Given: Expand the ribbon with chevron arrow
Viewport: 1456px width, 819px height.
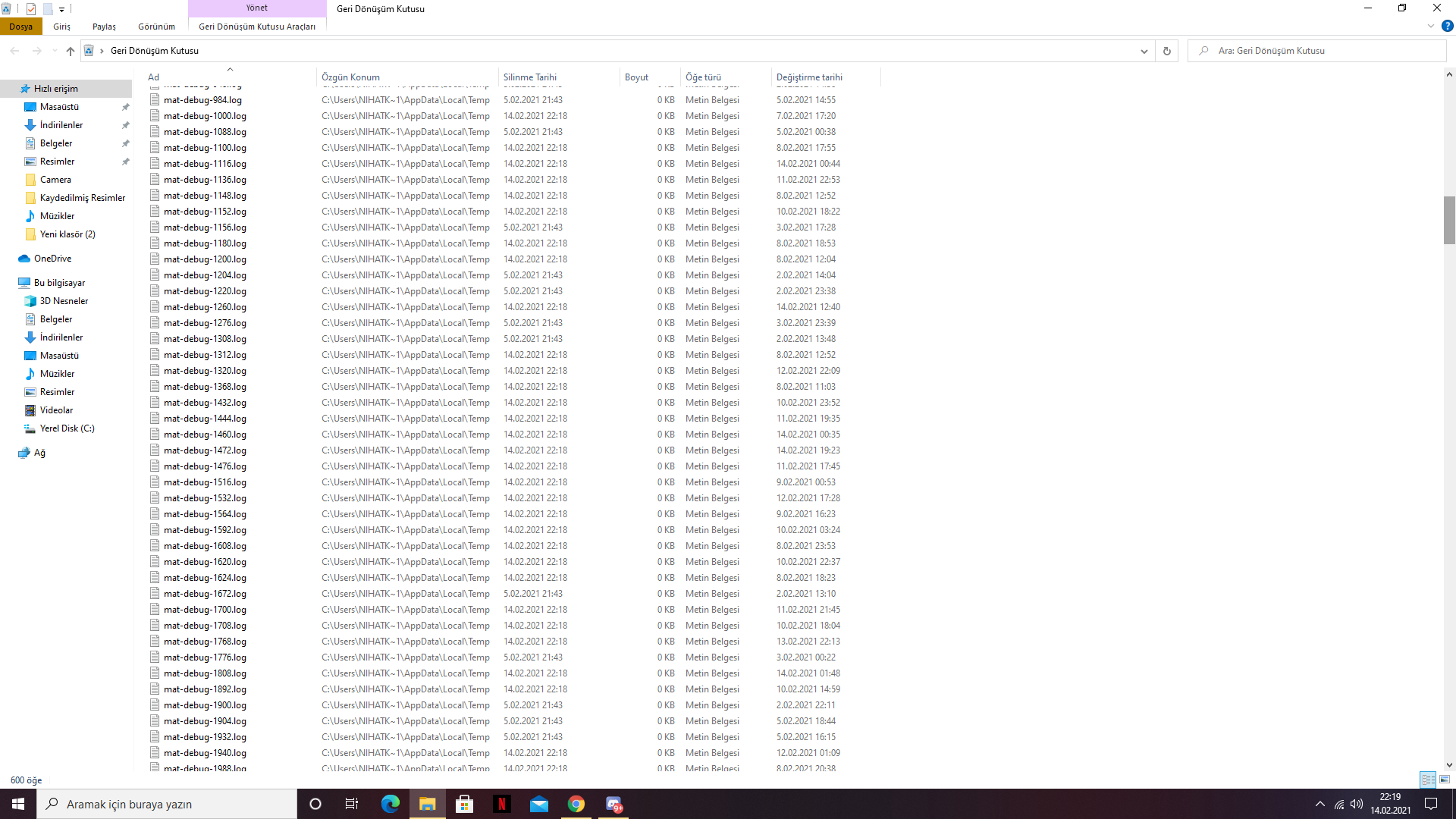Looking at the screenshot, I should pos(1431,26).
